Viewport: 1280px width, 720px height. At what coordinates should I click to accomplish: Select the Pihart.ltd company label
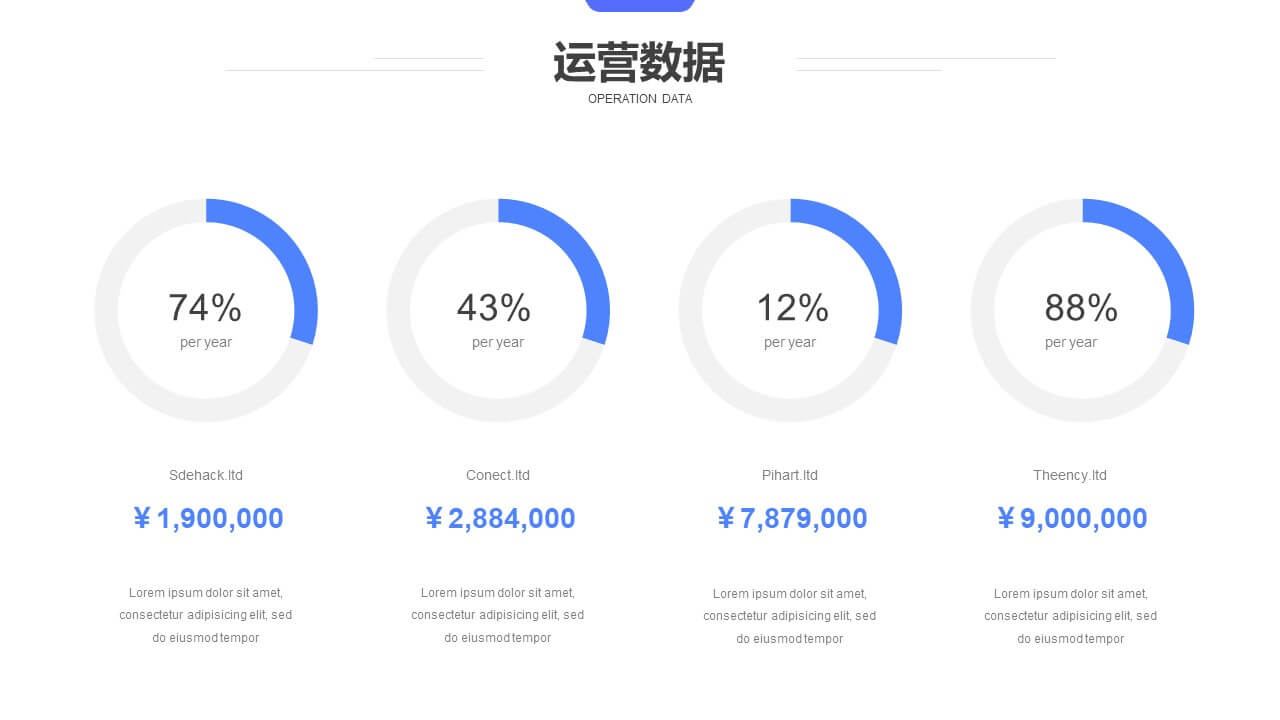[790, 475]
